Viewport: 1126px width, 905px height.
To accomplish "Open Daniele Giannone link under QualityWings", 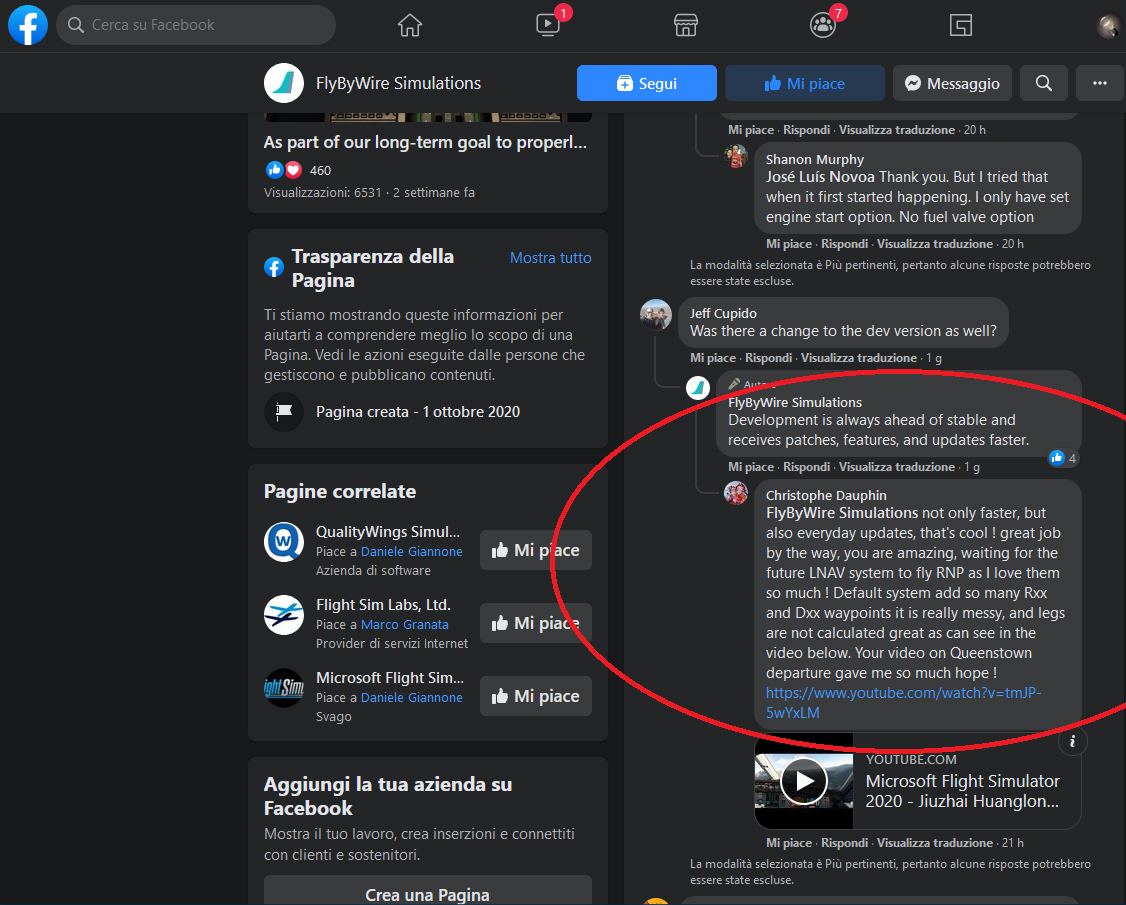I will [x=411, y=552].
